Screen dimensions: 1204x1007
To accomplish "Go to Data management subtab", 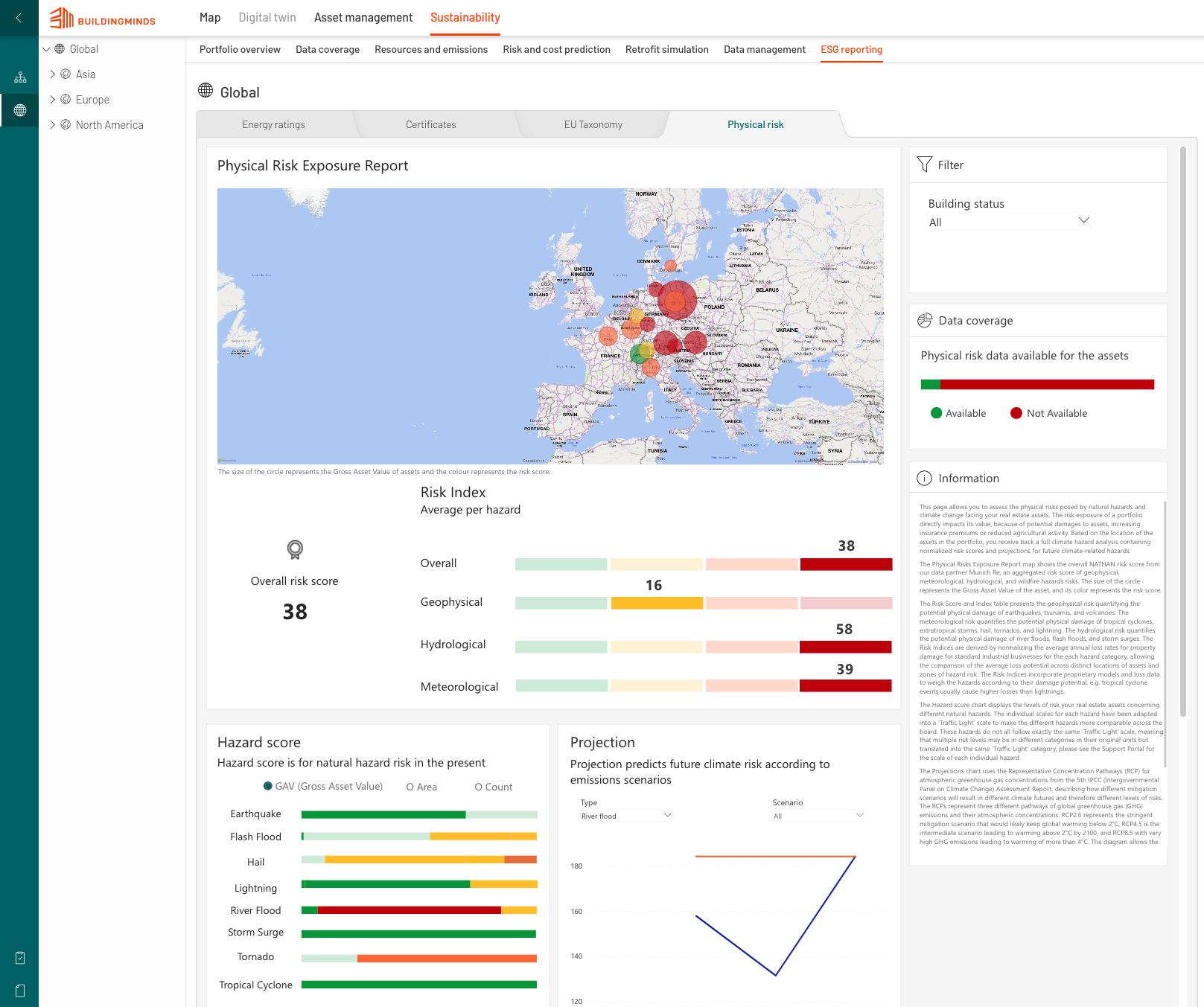I will click(765, 50).
